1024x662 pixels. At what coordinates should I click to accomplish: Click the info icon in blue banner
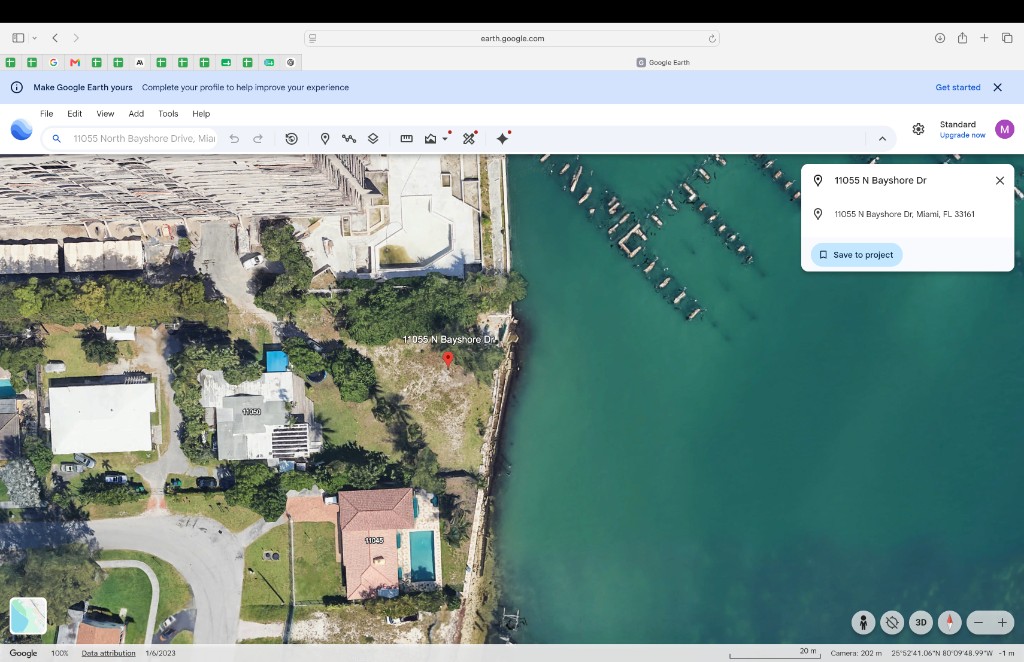click(x=17, y=87)
